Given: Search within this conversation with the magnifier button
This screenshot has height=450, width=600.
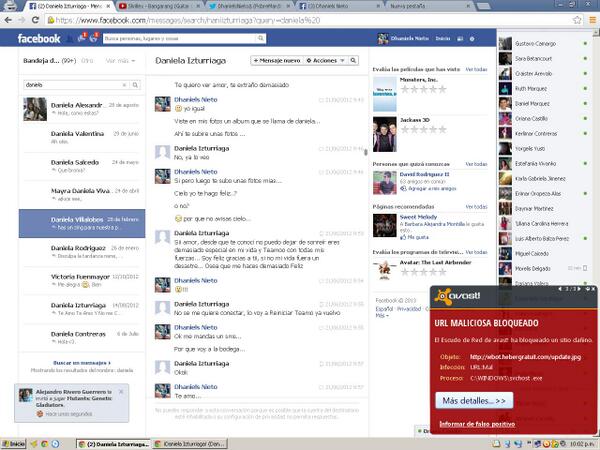Looking at the screenshot, I should click(x=354, y=60).
